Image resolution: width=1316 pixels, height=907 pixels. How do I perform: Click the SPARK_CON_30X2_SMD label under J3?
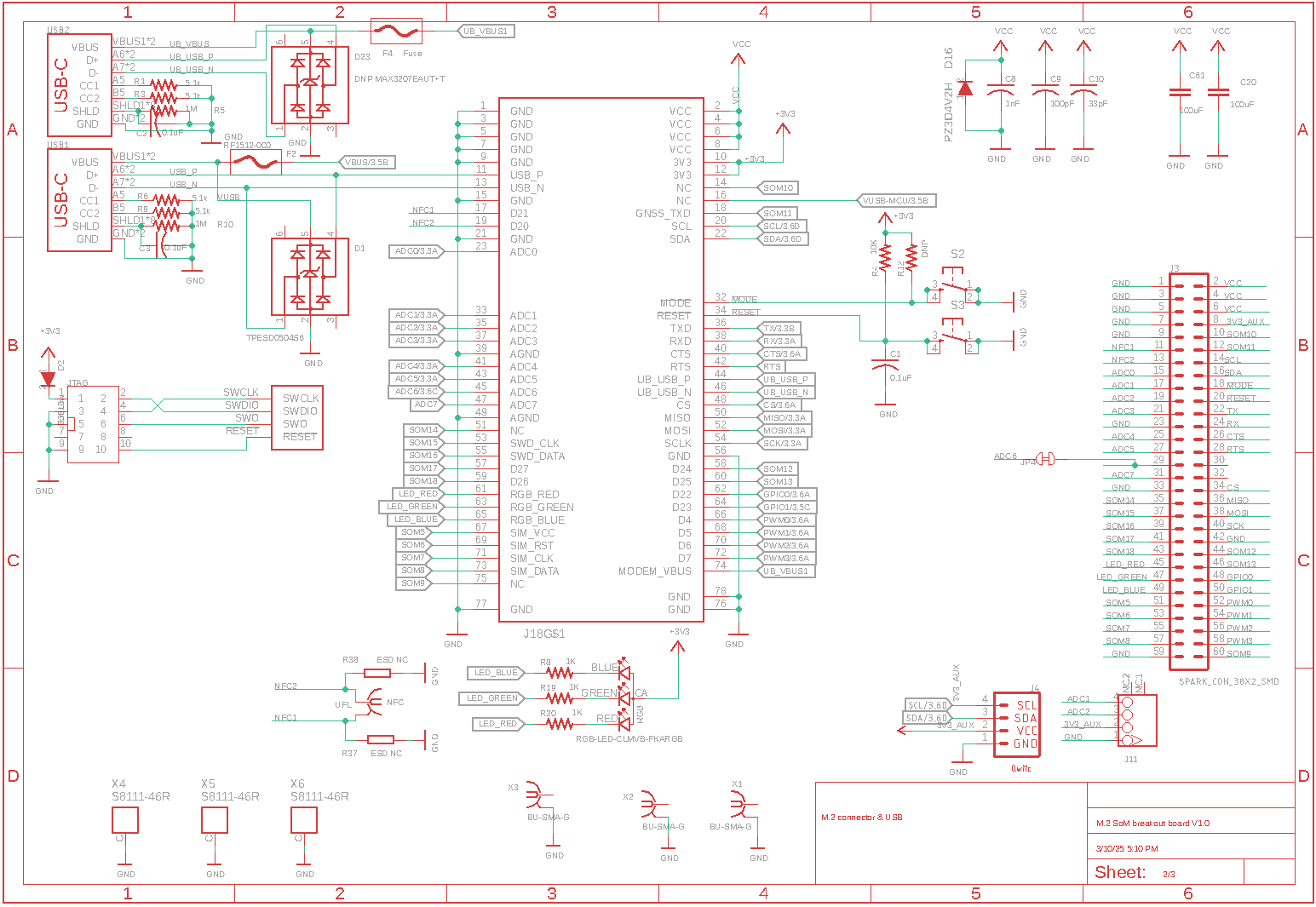click(x=1229, y=681)
